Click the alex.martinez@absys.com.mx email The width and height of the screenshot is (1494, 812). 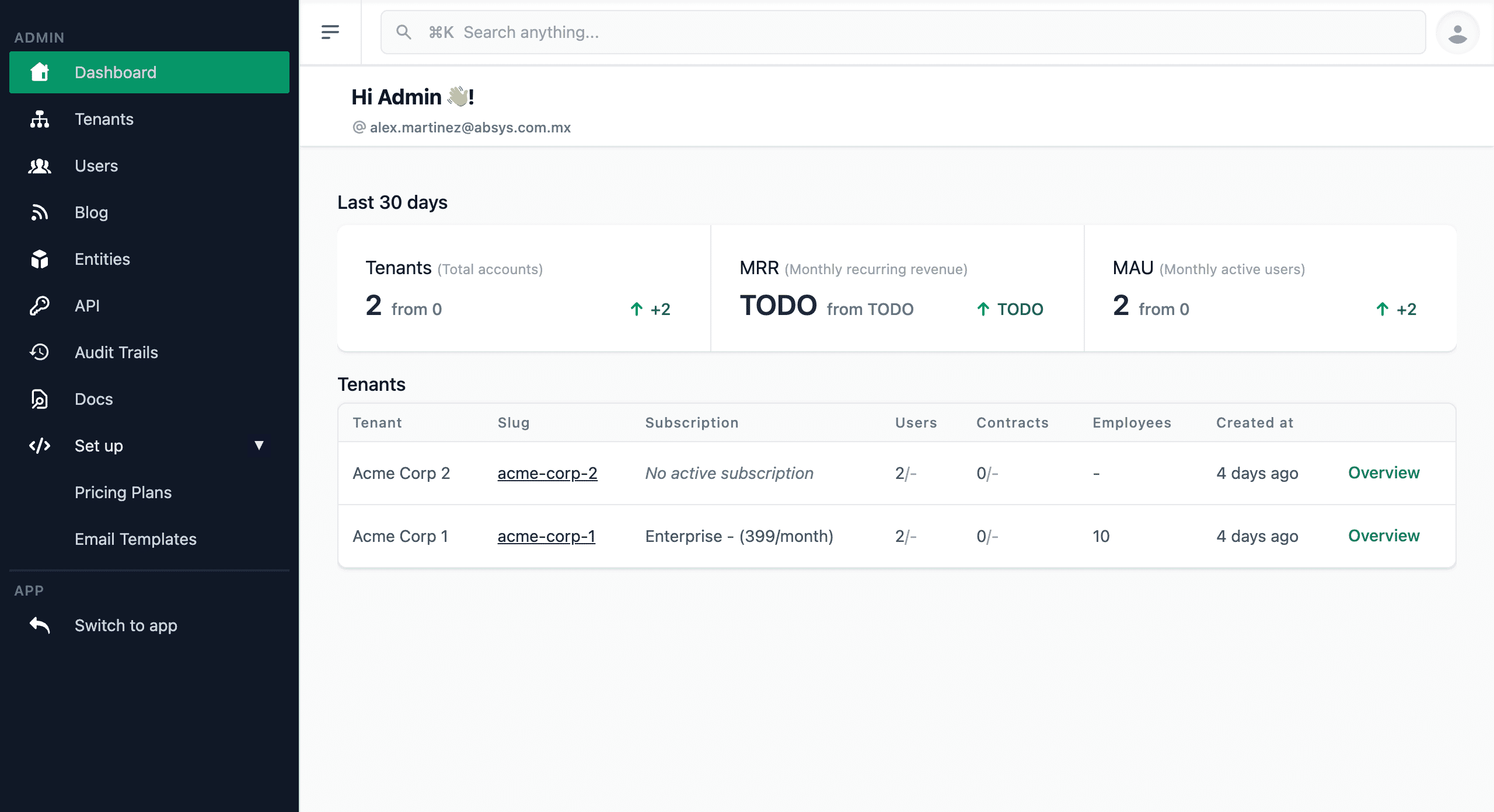pos(470,127)
